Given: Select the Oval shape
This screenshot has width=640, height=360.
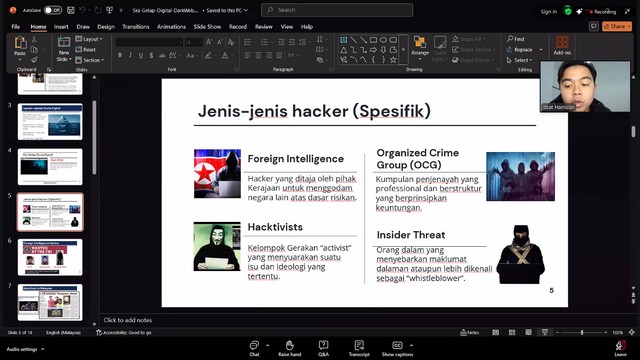Looking at the screenshot, I should (383, 40).
